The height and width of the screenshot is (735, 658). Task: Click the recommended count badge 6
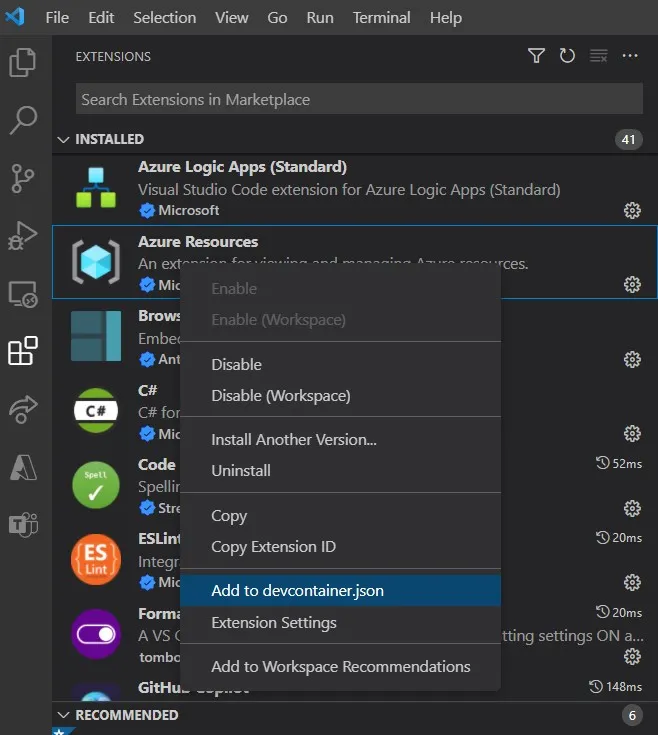(x=632, y=715)
